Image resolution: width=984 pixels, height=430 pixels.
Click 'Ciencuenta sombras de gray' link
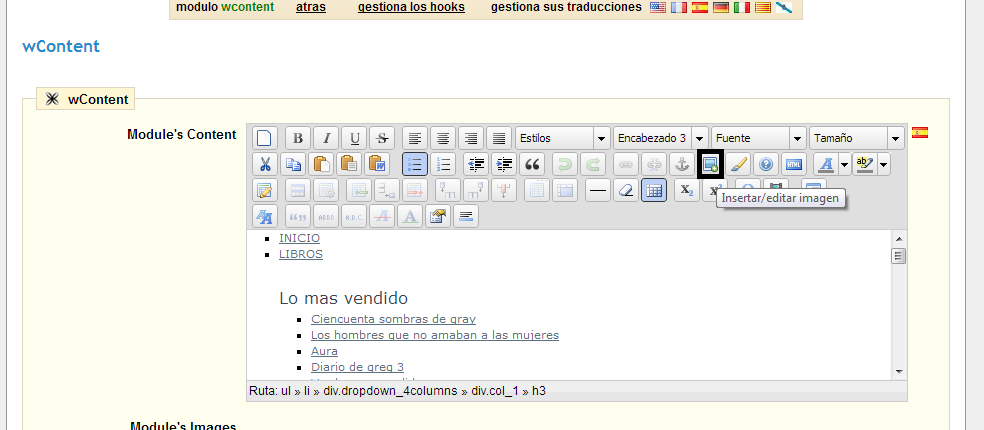[393, 319]
